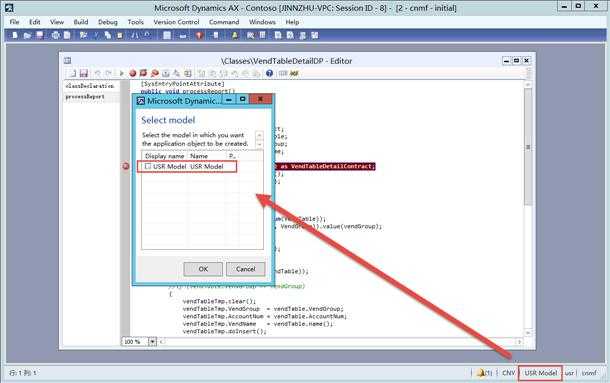Click the CNY currency in status bar

(x=508, y=373)
